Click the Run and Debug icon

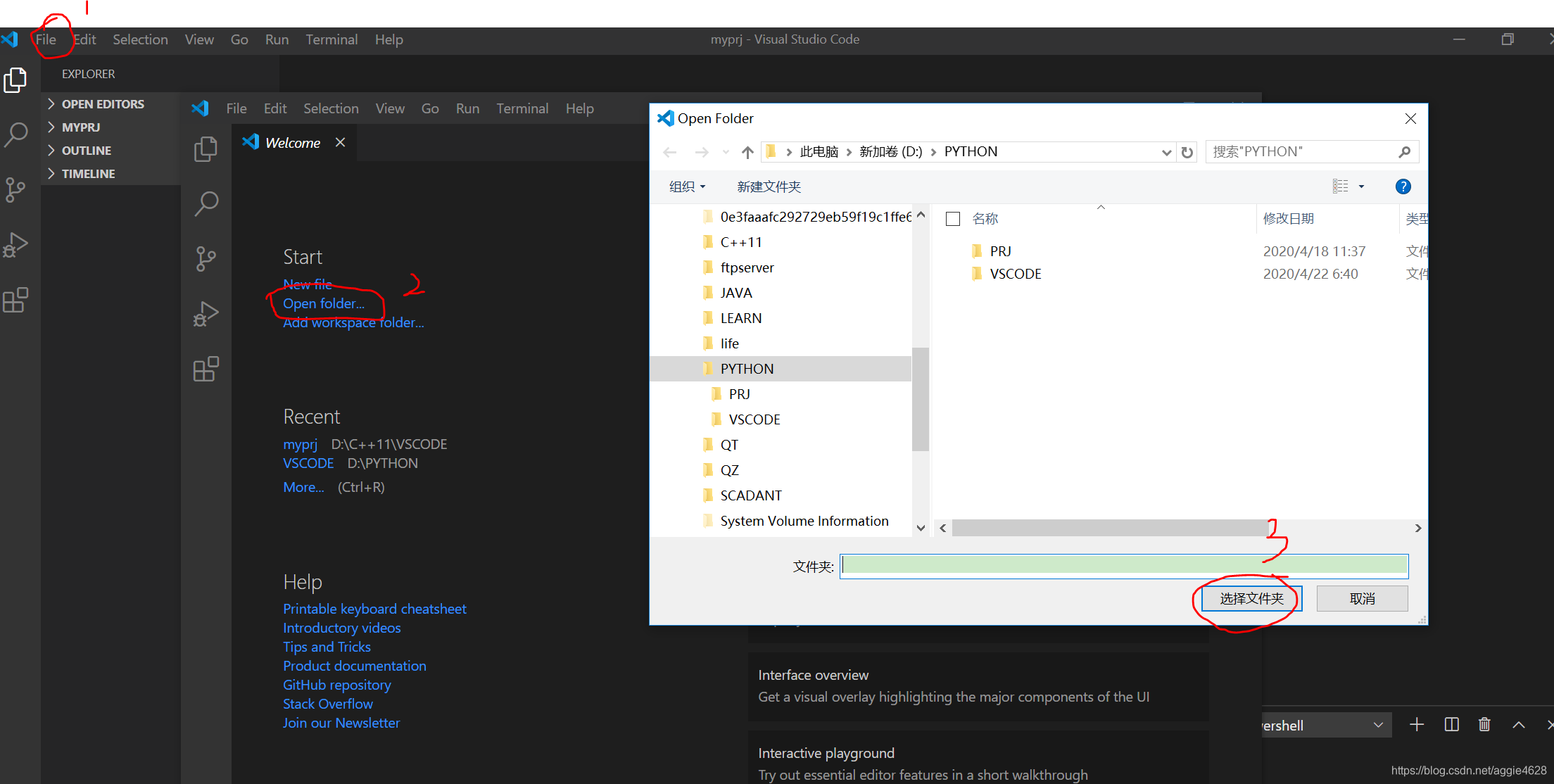tap(15, 245)
